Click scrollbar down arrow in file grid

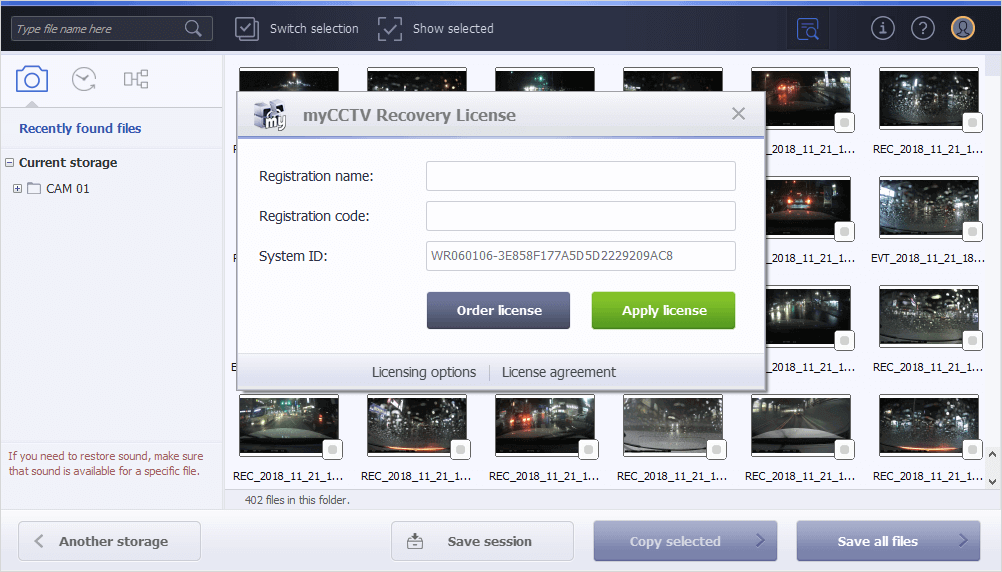tap(992, 481)
